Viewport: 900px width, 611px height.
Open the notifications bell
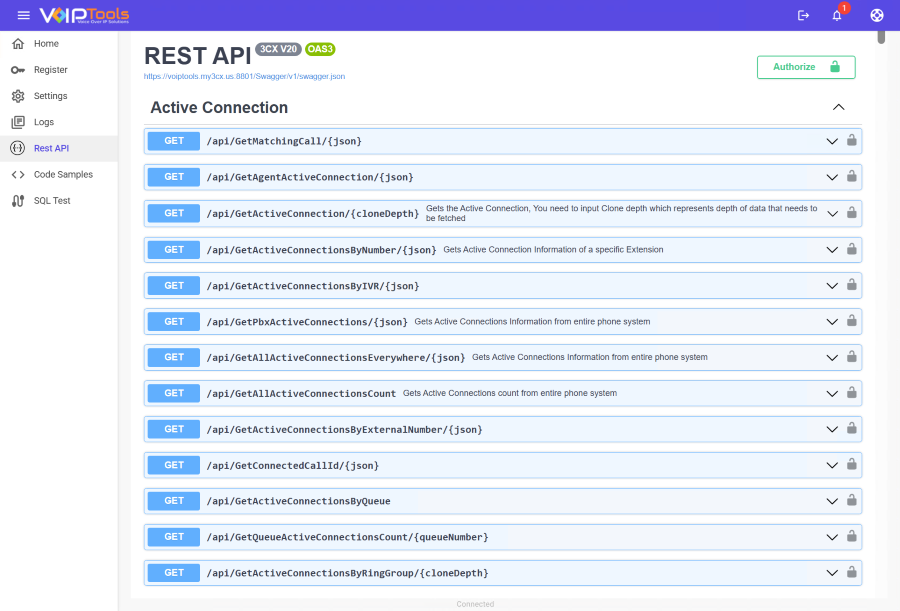click(x=837, y=15)
